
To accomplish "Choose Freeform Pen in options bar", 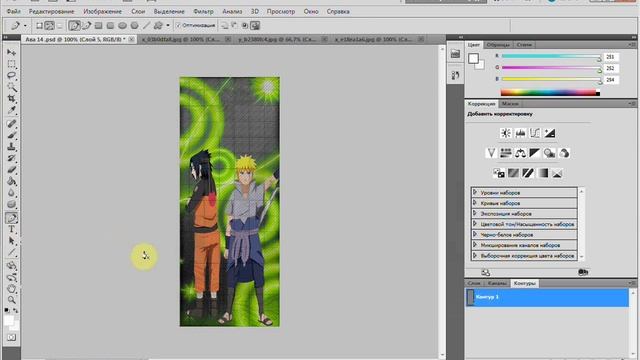I will [87, 26].
